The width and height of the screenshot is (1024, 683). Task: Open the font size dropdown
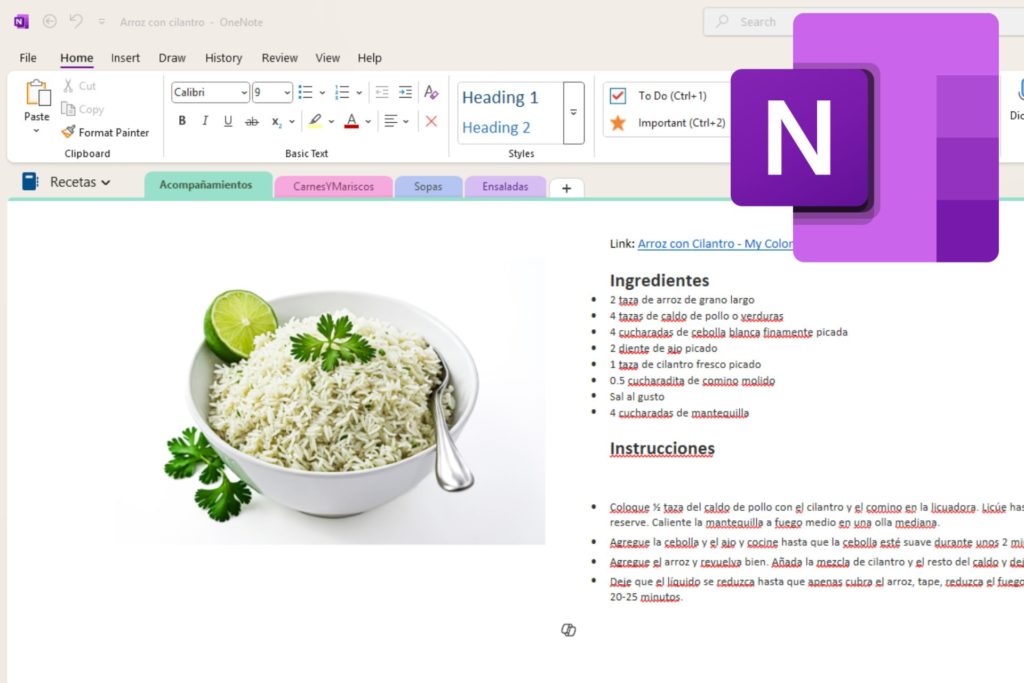pos(287,93)
